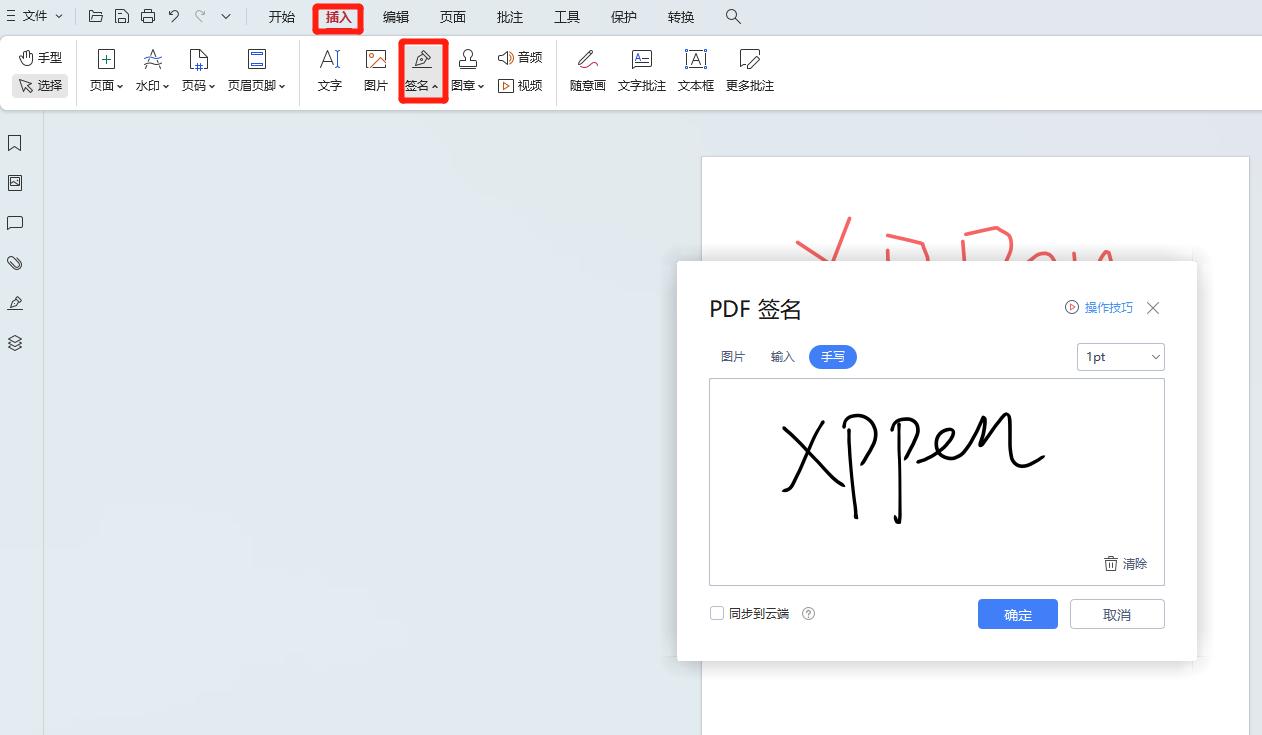Switch to the 插入 tab
The height and width of the screenshot is (735, 1262).
coord(339,17)
